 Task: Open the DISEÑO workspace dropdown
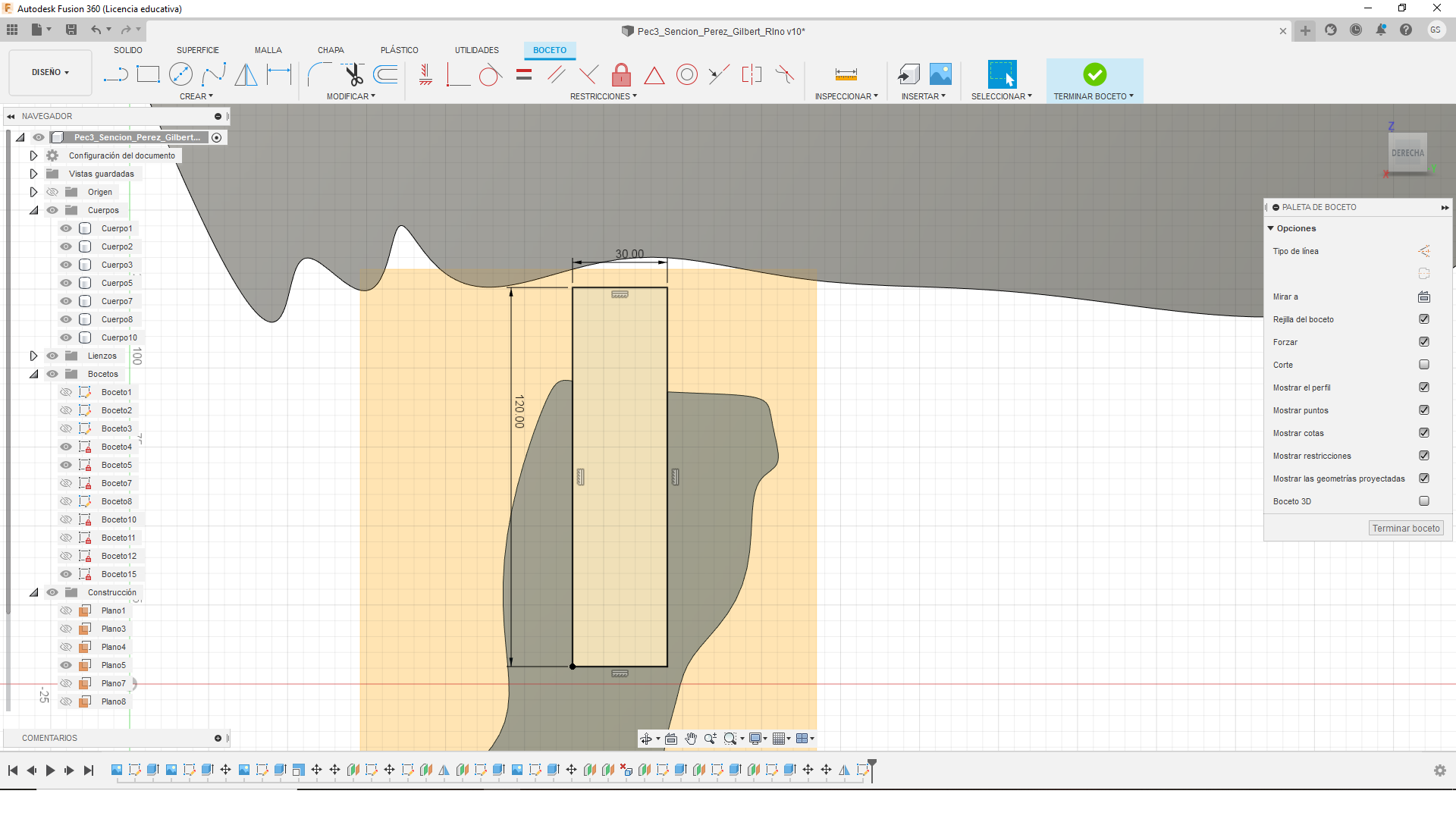(x=50, y=73)
